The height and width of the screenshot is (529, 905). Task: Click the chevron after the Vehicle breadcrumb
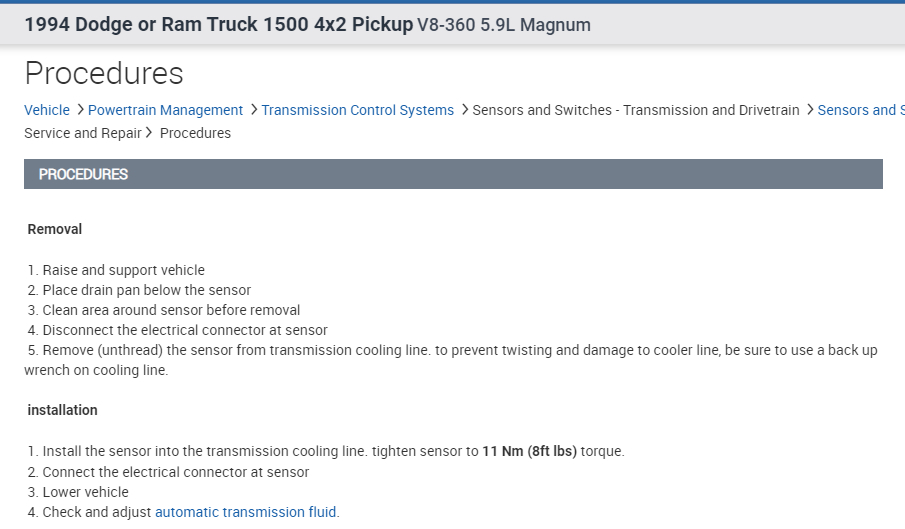[x=79, y=110]
